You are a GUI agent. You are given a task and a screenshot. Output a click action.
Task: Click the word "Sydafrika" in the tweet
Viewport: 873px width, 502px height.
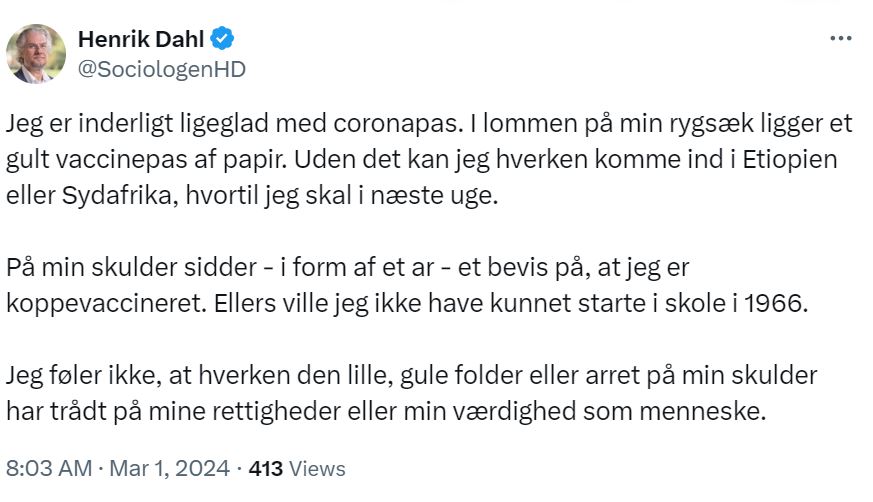97,194
